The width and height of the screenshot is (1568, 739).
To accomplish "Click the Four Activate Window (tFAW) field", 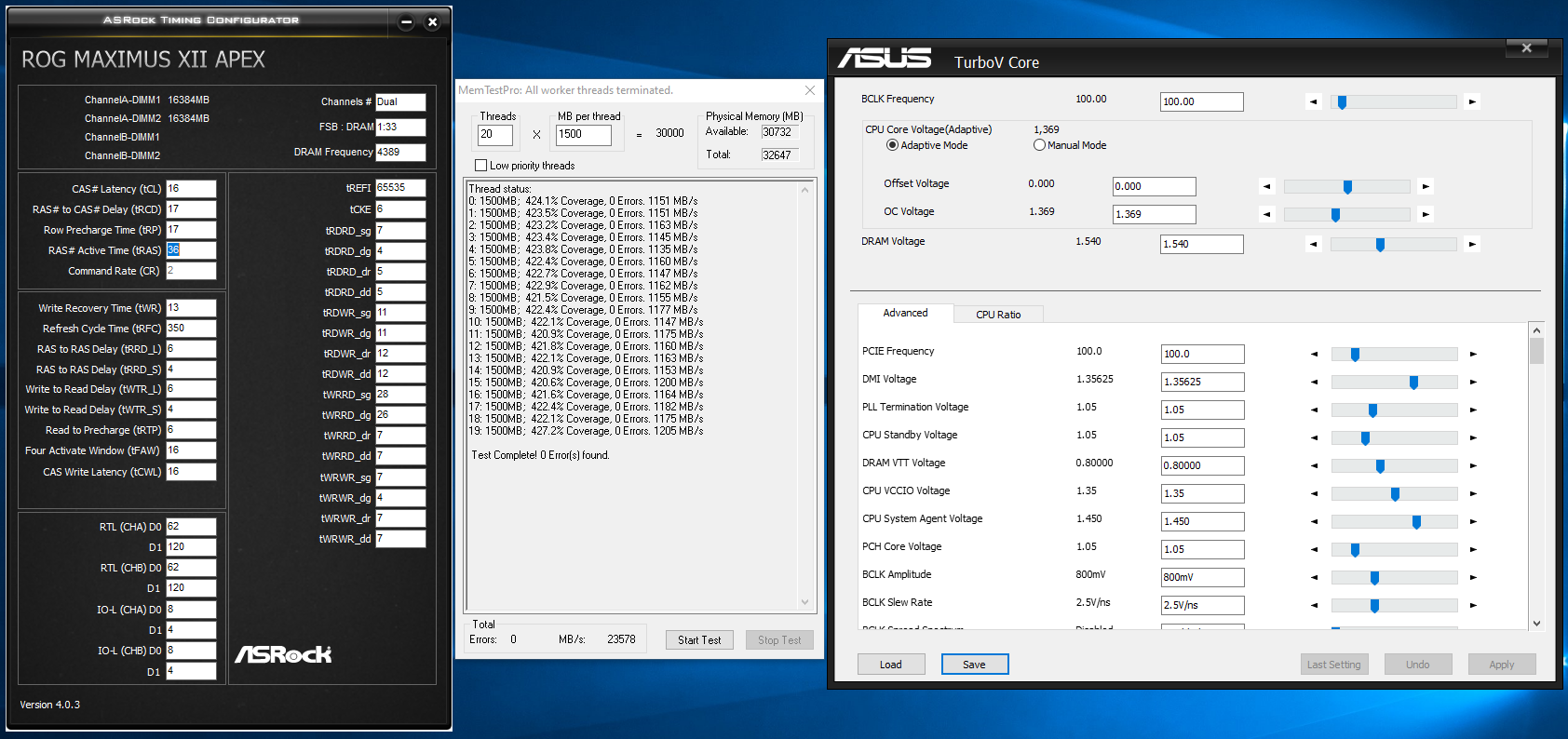I will point(191,450).
